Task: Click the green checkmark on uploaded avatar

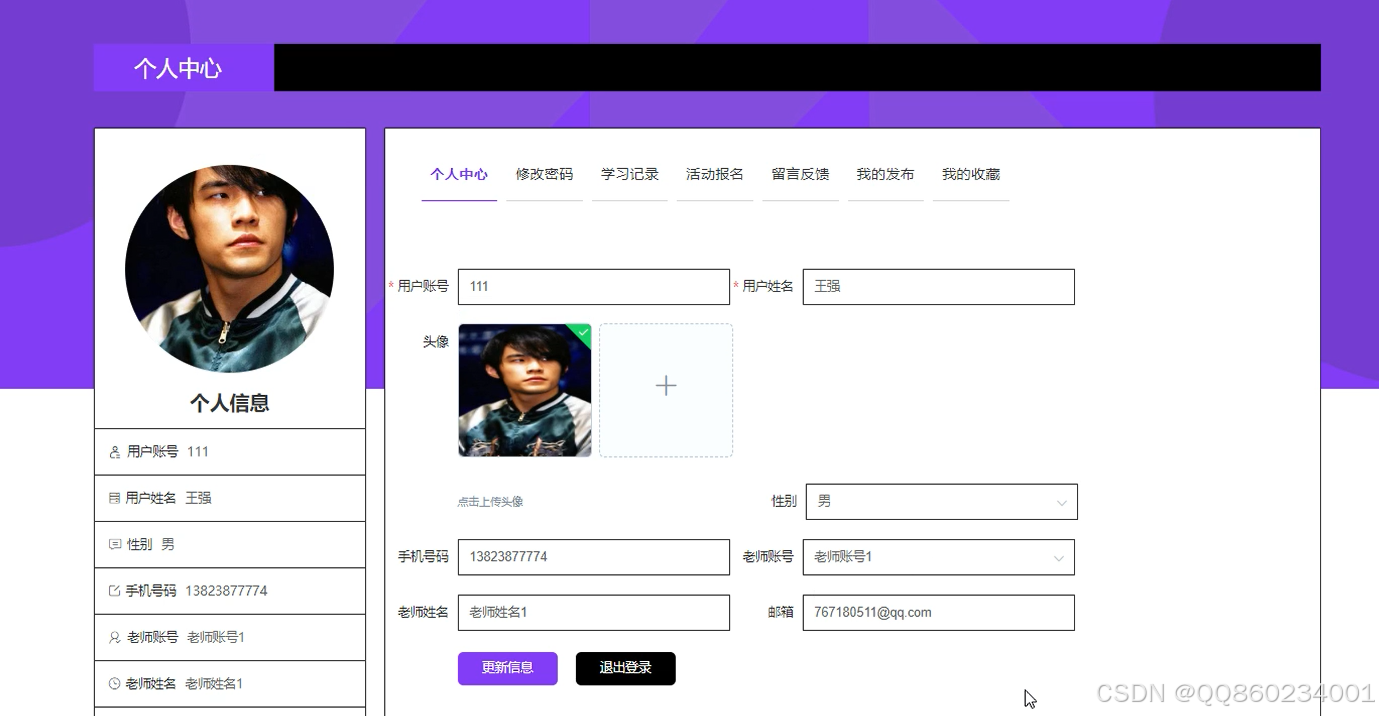Action: [582, 332]
